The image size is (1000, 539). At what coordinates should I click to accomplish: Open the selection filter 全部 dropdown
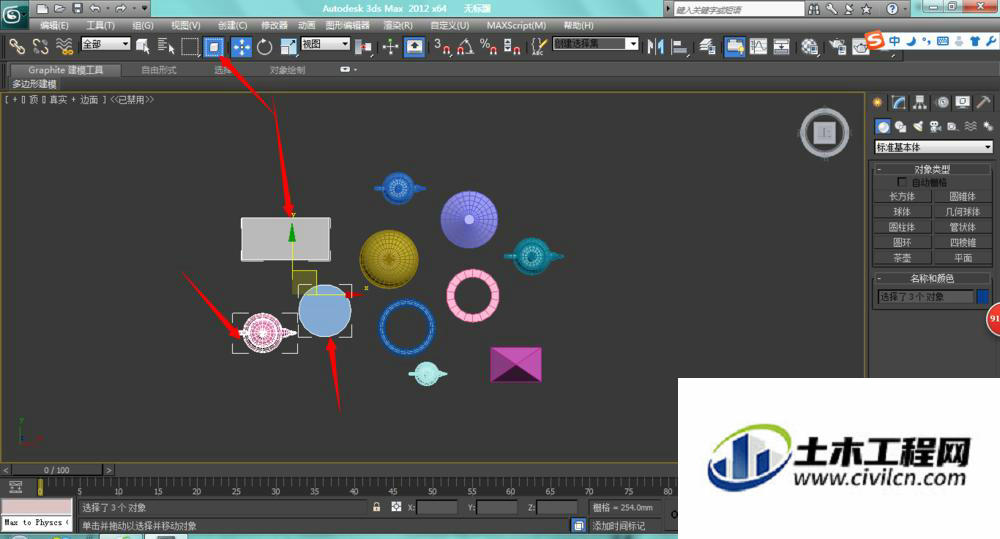(x=105, y=44)
